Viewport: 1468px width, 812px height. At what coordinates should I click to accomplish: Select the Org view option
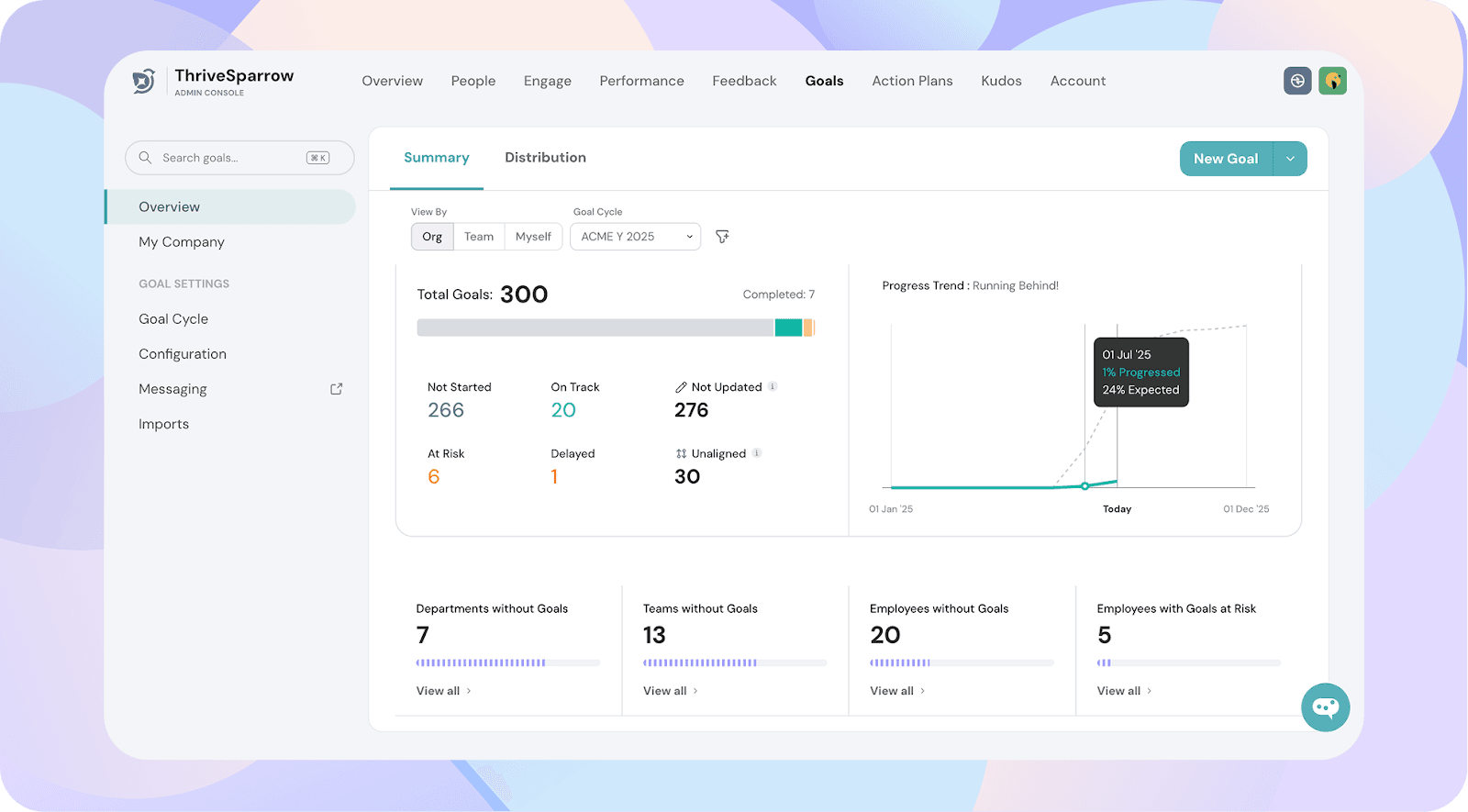point(432,237)
